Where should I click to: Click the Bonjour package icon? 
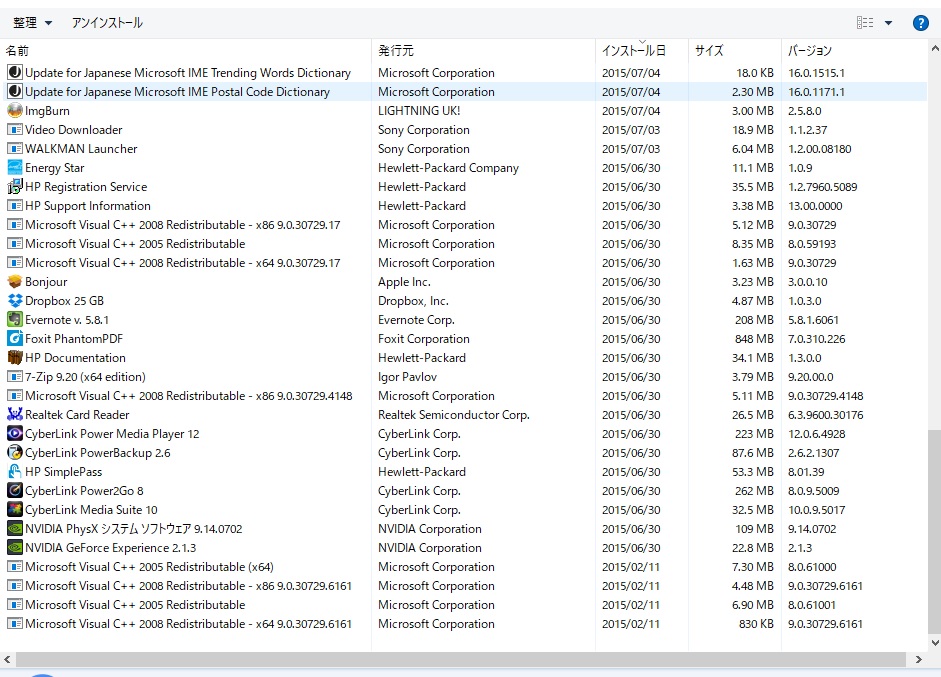click(x=15, y=282)
